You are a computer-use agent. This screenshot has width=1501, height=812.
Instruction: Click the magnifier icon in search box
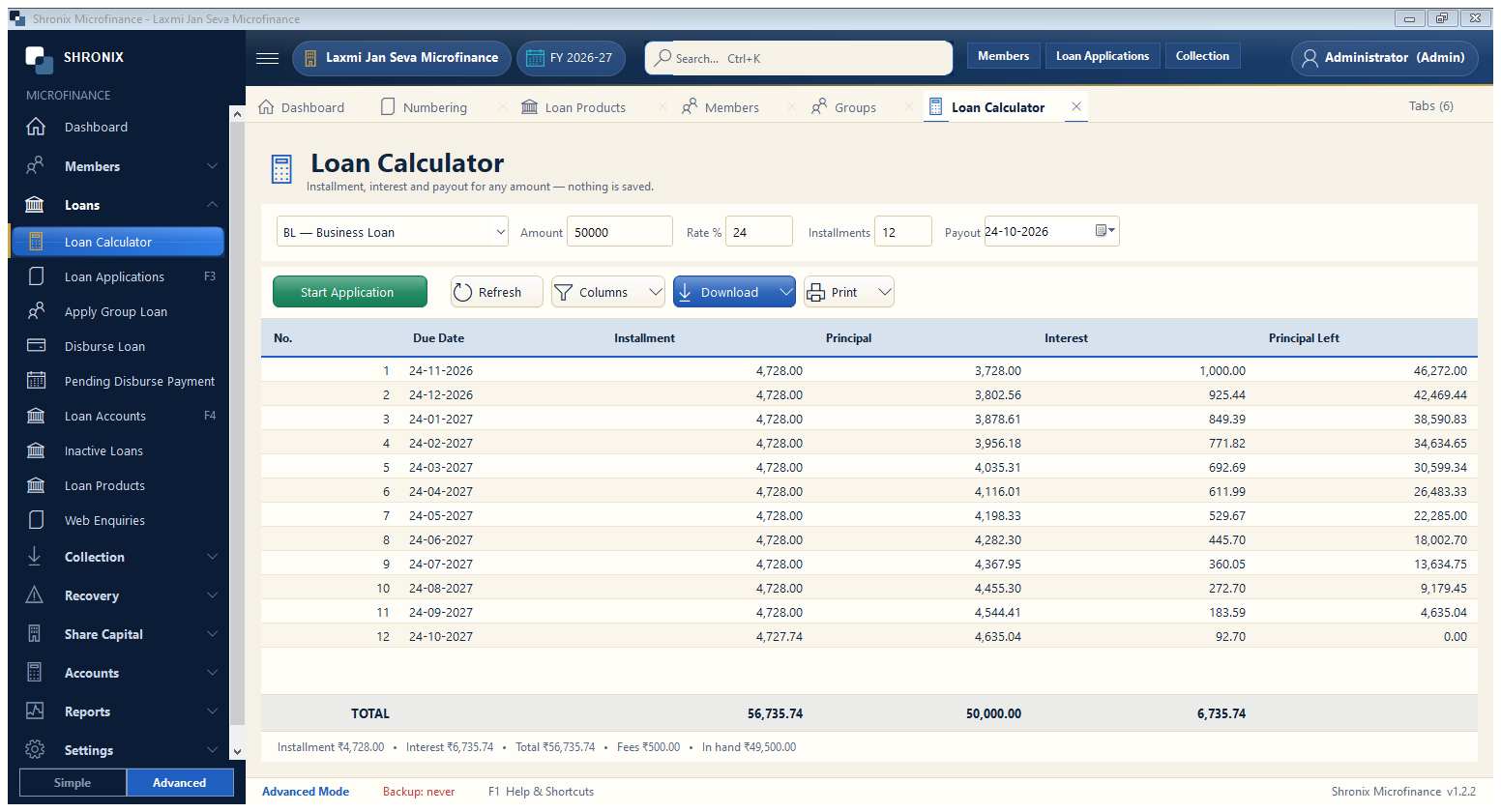pos(662,58)
